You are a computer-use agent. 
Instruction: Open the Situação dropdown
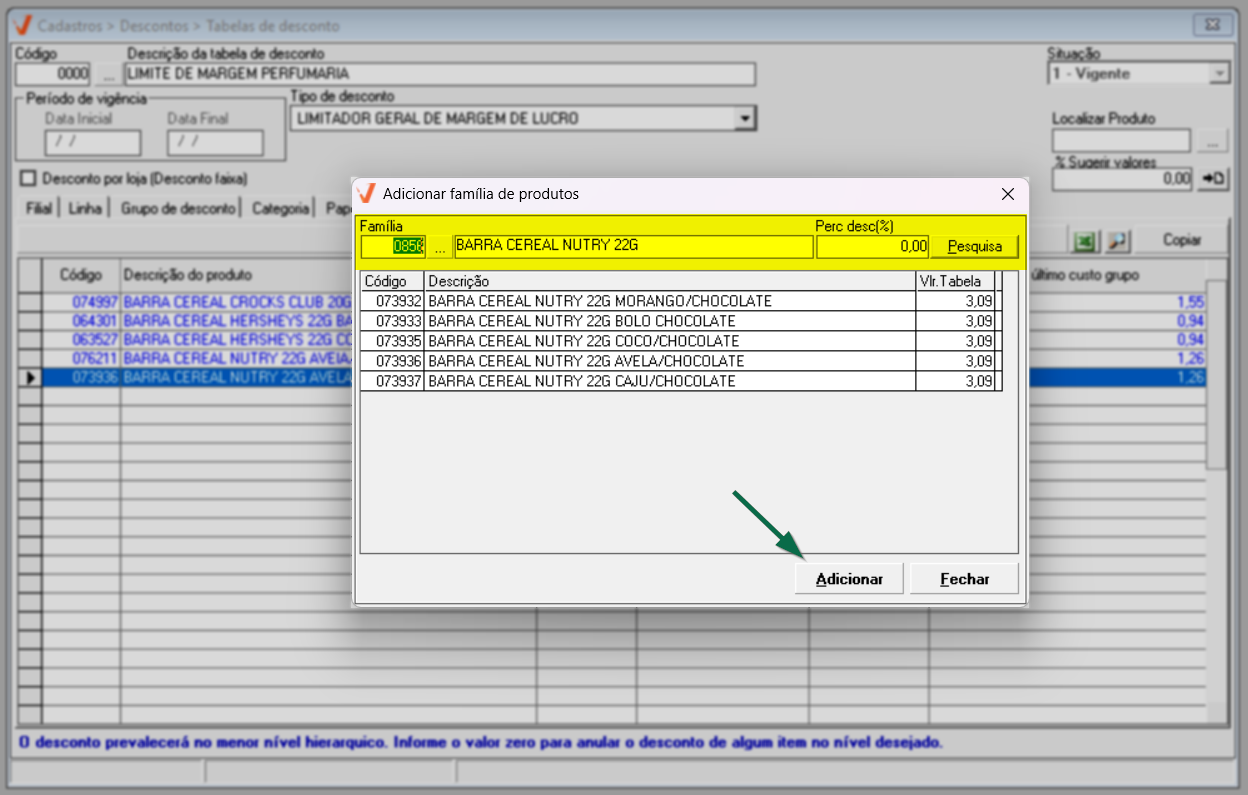[1218, 74]
